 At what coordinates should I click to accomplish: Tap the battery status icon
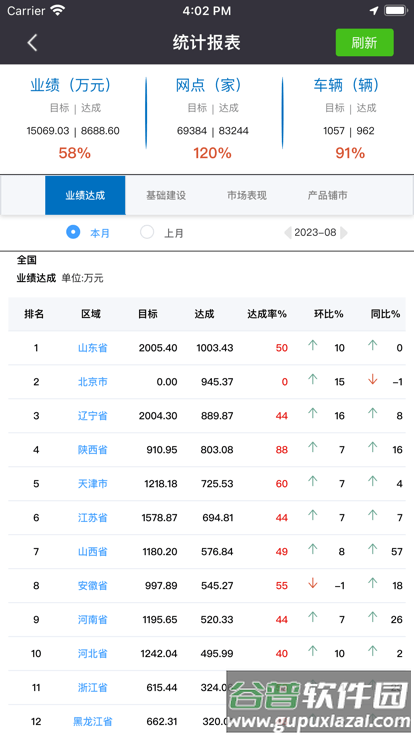tap(395, 10)
